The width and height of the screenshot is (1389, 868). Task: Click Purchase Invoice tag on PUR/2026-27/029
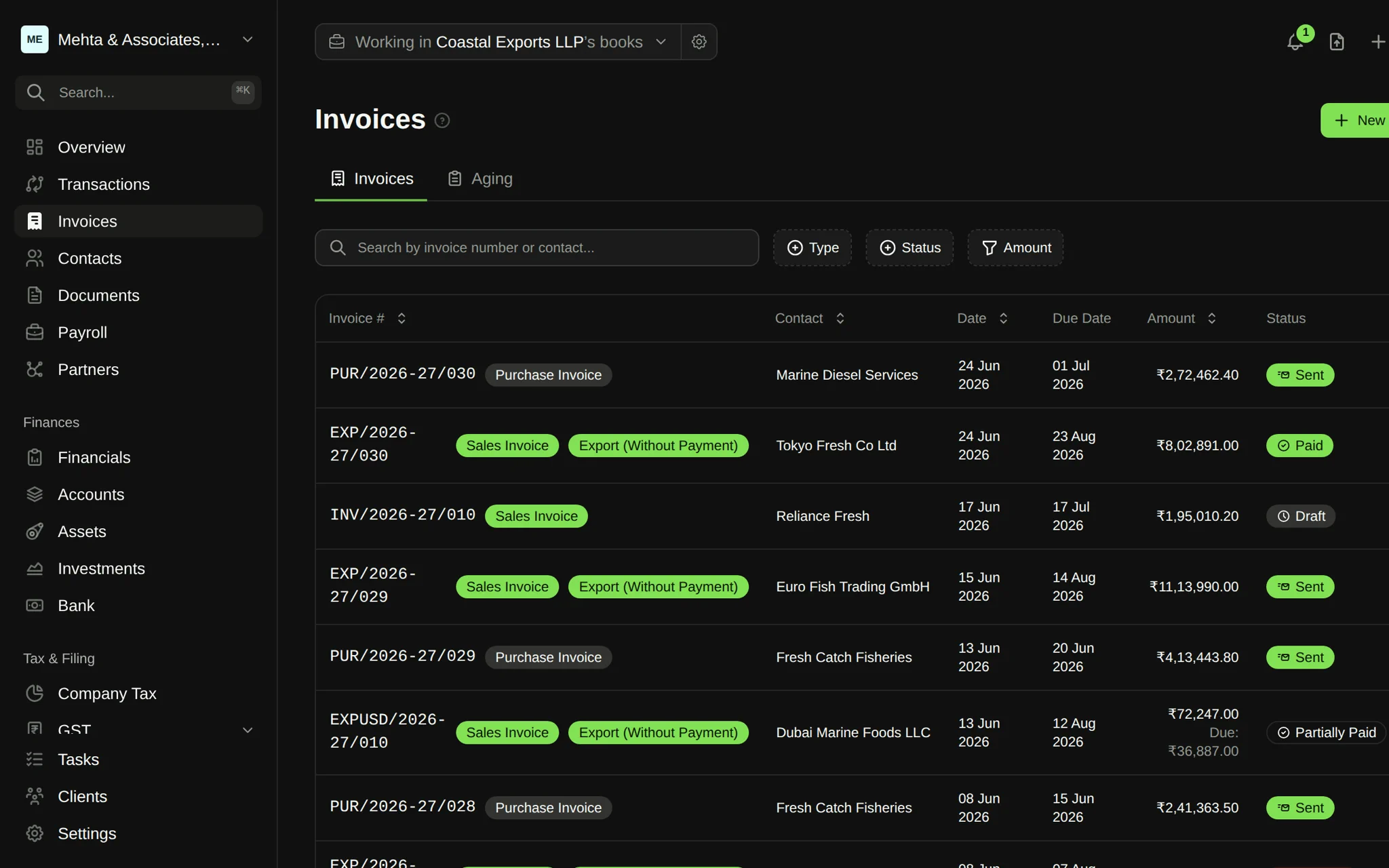tap(548, 657)
